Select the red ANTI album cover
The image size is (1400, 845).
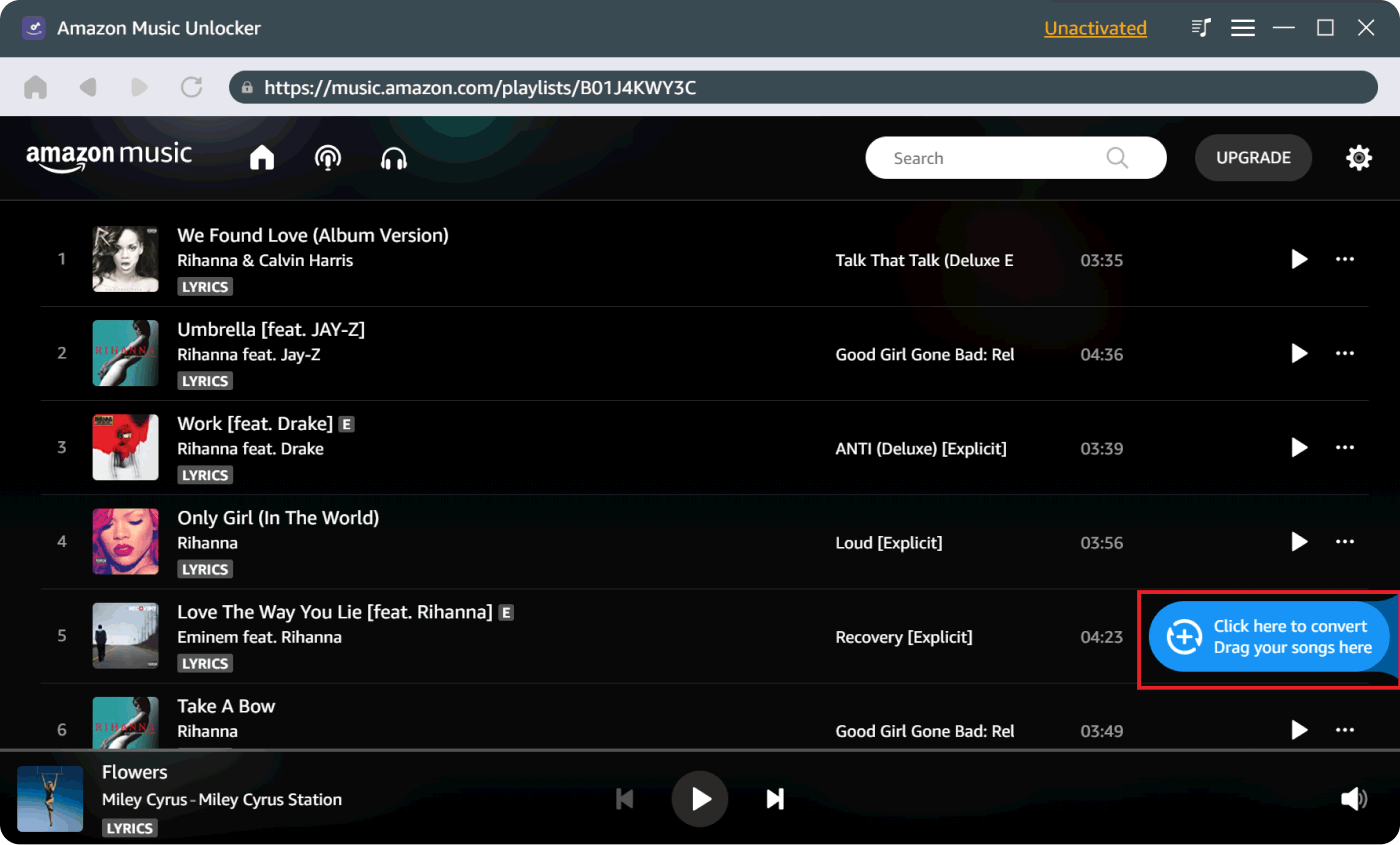[125, 447]
